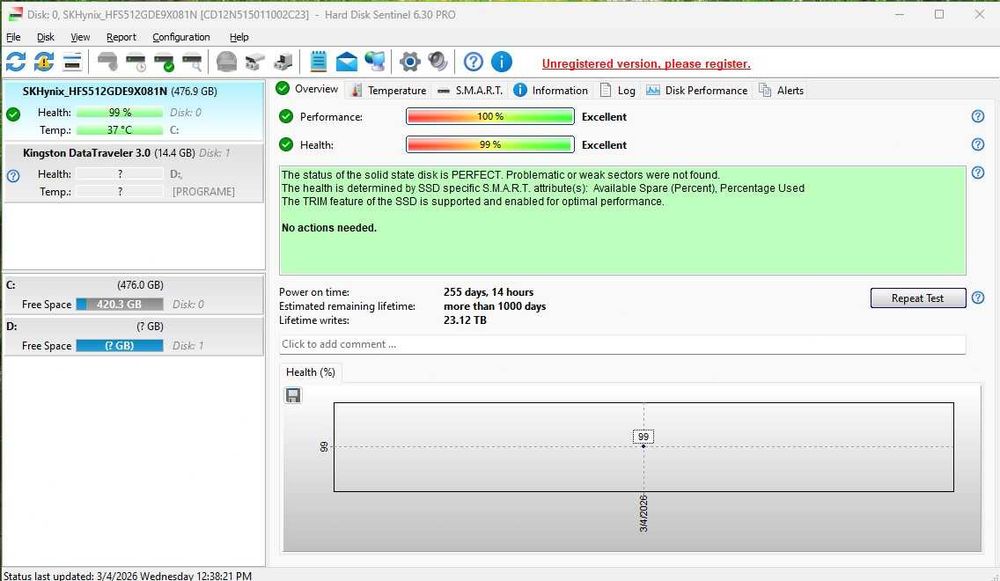Open the Disk menu

(x=45, y=37)
